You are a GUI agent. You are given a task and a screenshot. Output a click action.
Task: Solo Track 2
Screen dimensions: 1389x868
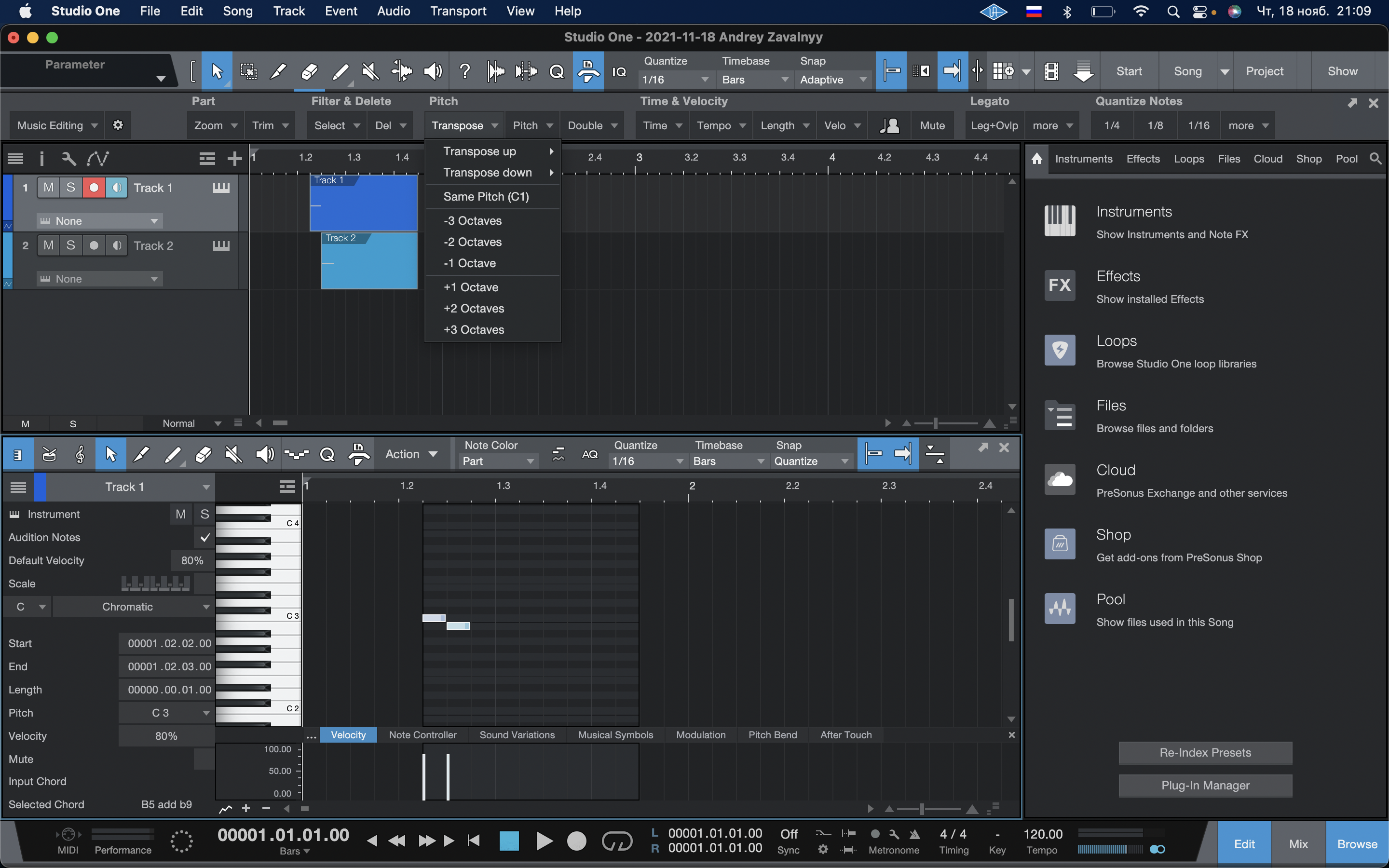pos(70,246)
